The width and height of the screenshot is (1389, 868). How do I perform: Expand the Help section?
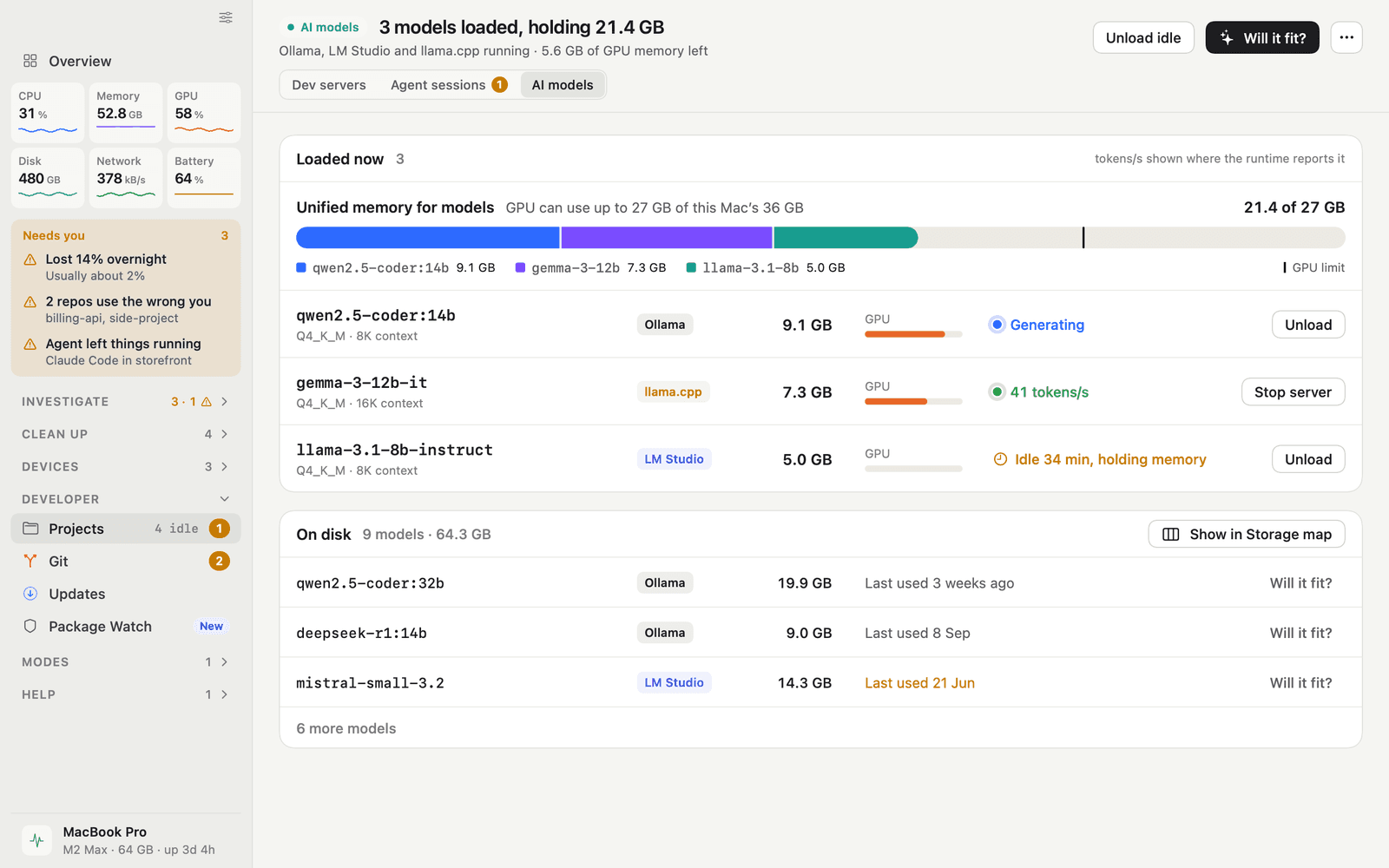pos(125,694)
